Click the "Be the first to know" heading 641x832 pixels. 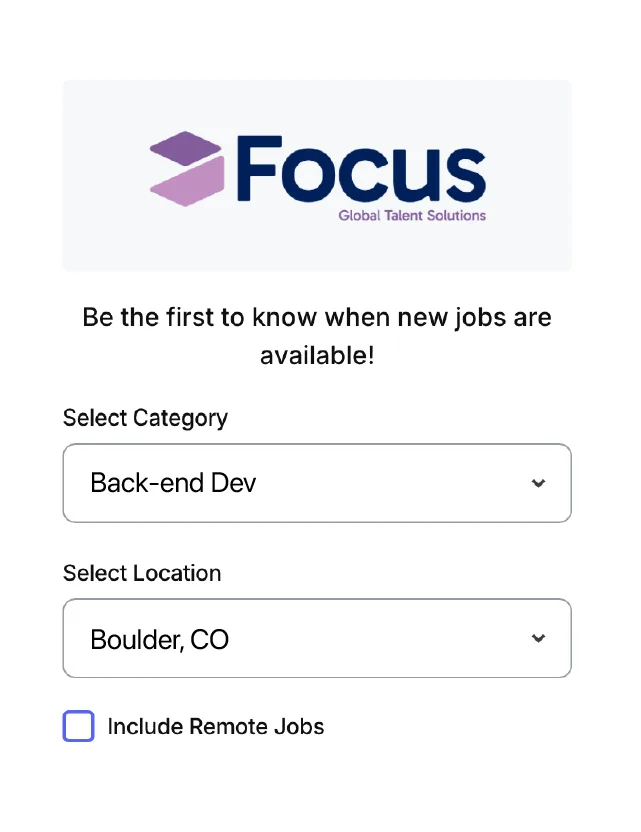(317, 336)
